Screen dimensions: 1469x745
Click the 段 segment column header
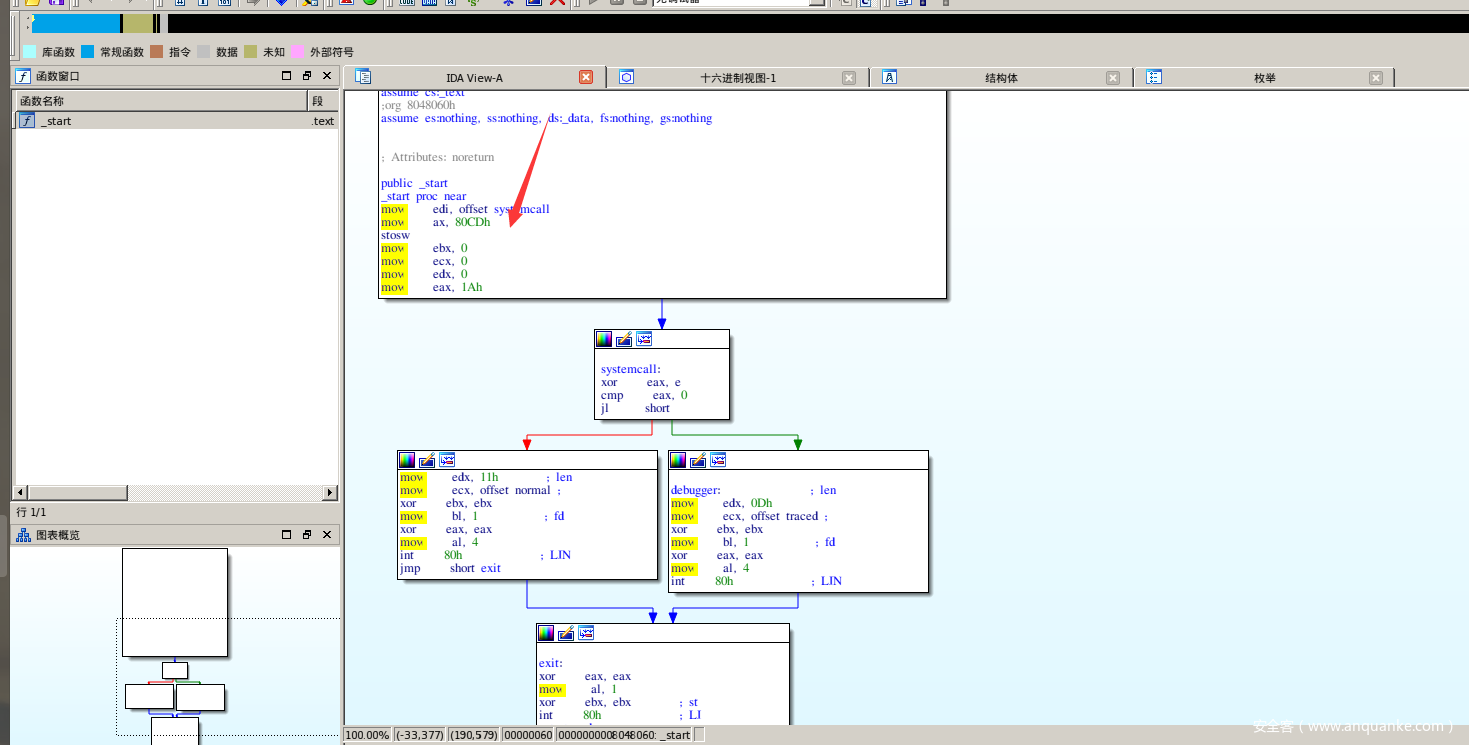[x=322, y=101]
